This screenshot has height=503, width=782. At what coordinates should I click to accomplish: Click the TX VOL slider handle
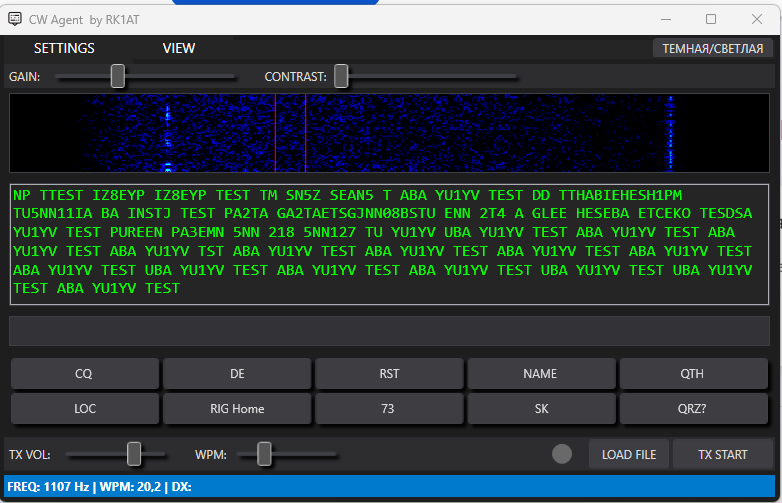tap(134, 454)
